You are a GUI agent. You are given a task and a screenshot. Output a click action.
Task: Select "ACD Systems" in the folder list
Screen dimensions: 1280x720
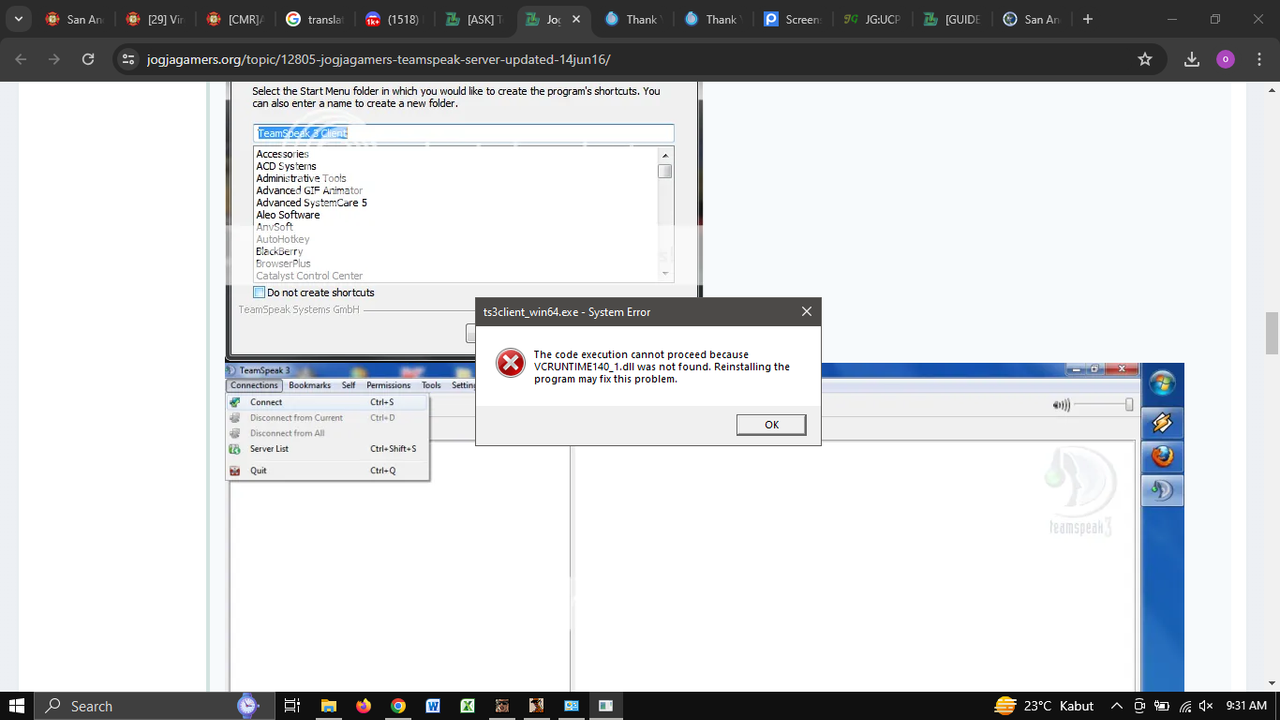point(286,166)
